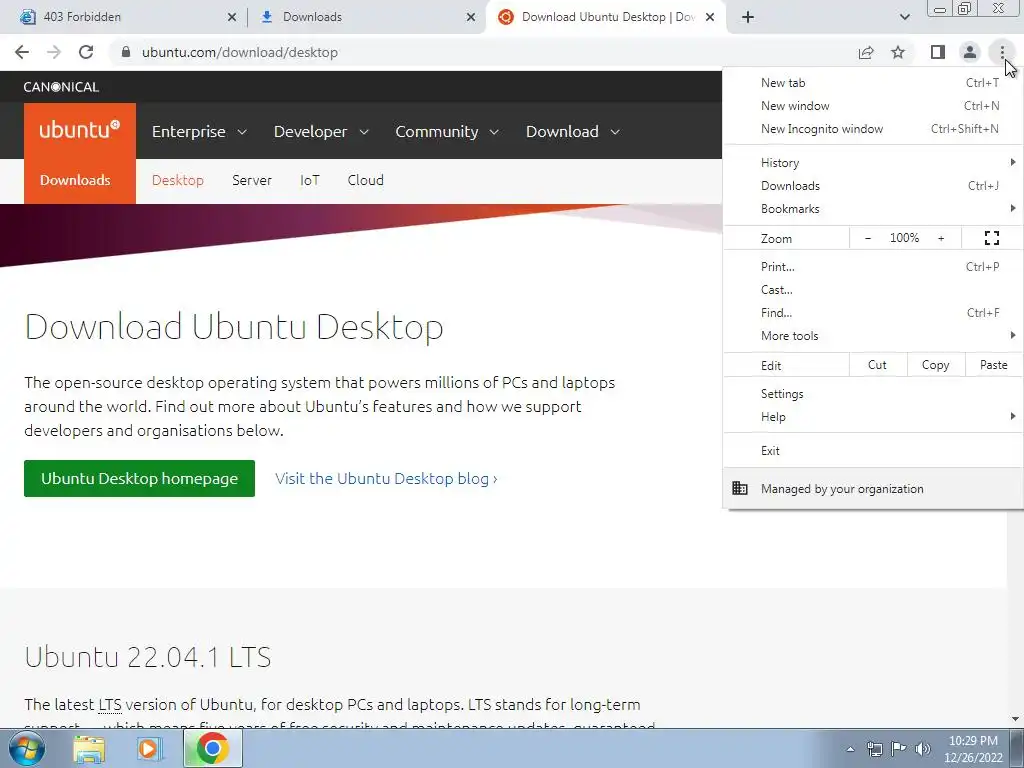This screenshot has width=1024, height=768.
Task: Reload the Ubuntu download page
Action: pyautogui.click(x=86, y=52)
